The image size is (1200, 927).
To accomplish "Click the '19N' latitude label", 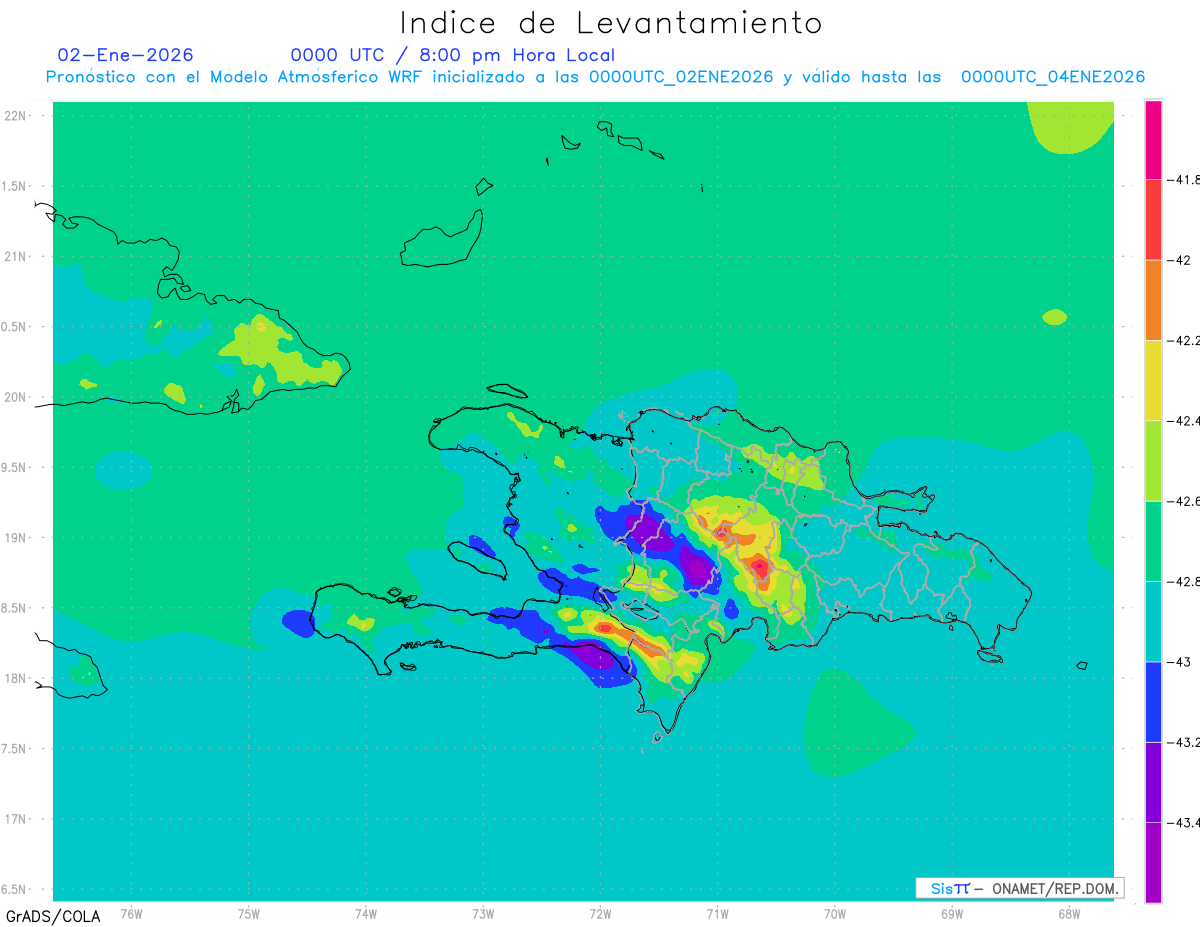I will 17,538.
